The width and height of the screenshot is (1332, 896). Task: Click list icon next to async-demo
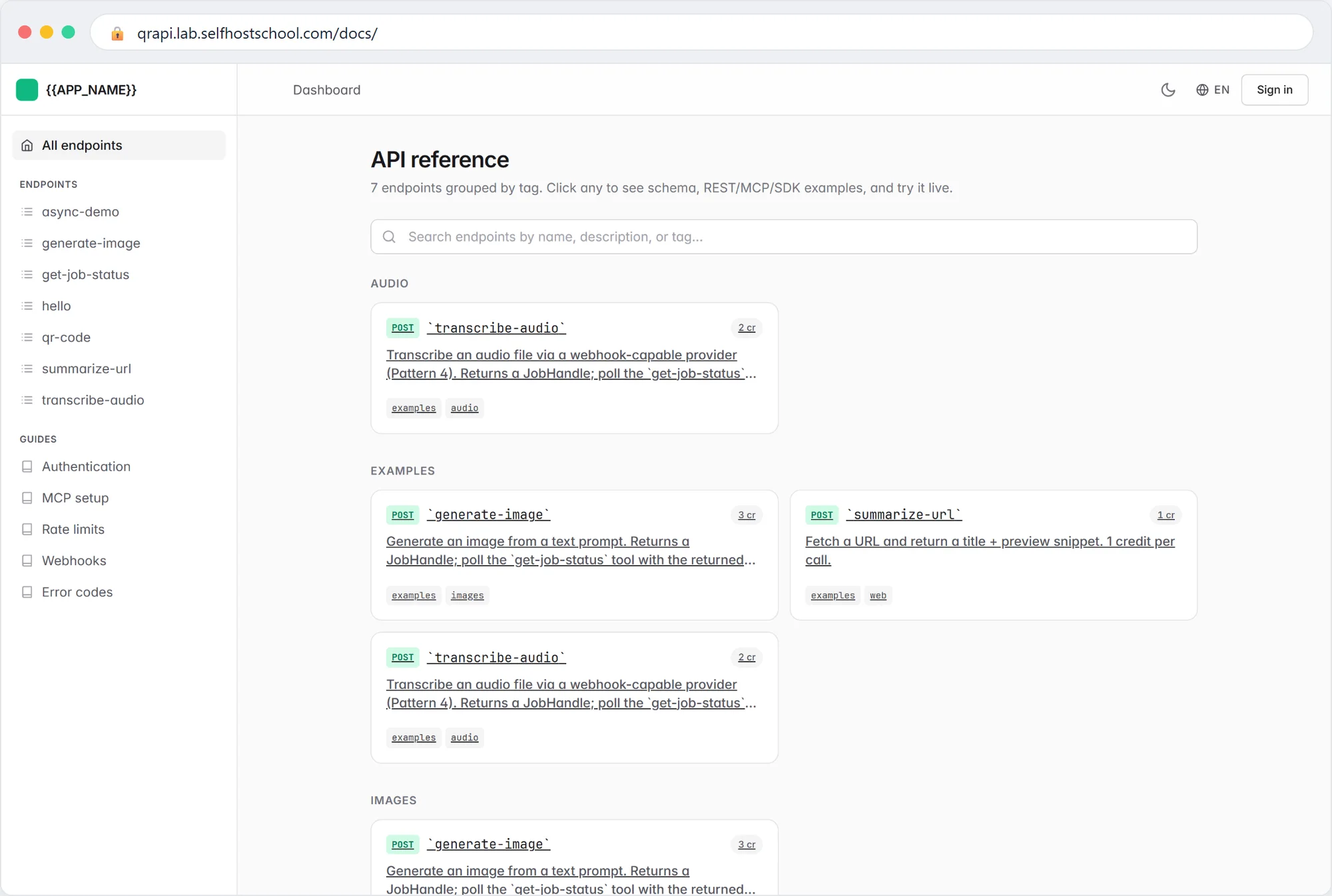[27, 212]
